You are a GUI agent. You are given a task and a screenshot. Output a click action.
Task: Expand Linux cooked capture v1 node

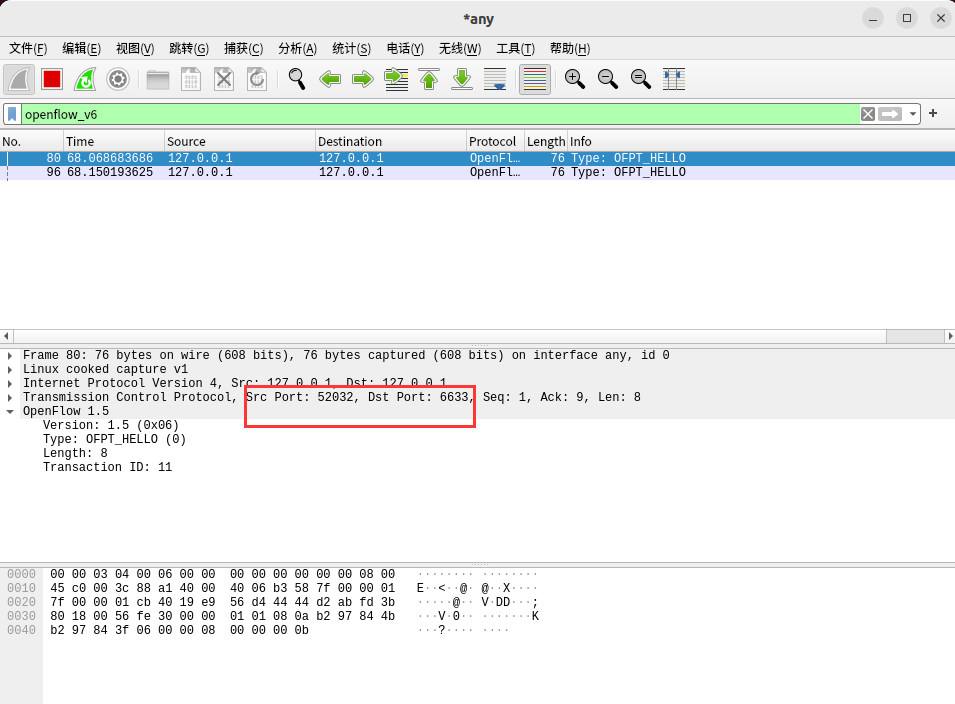pyautogui.click(x=10, y=369)
